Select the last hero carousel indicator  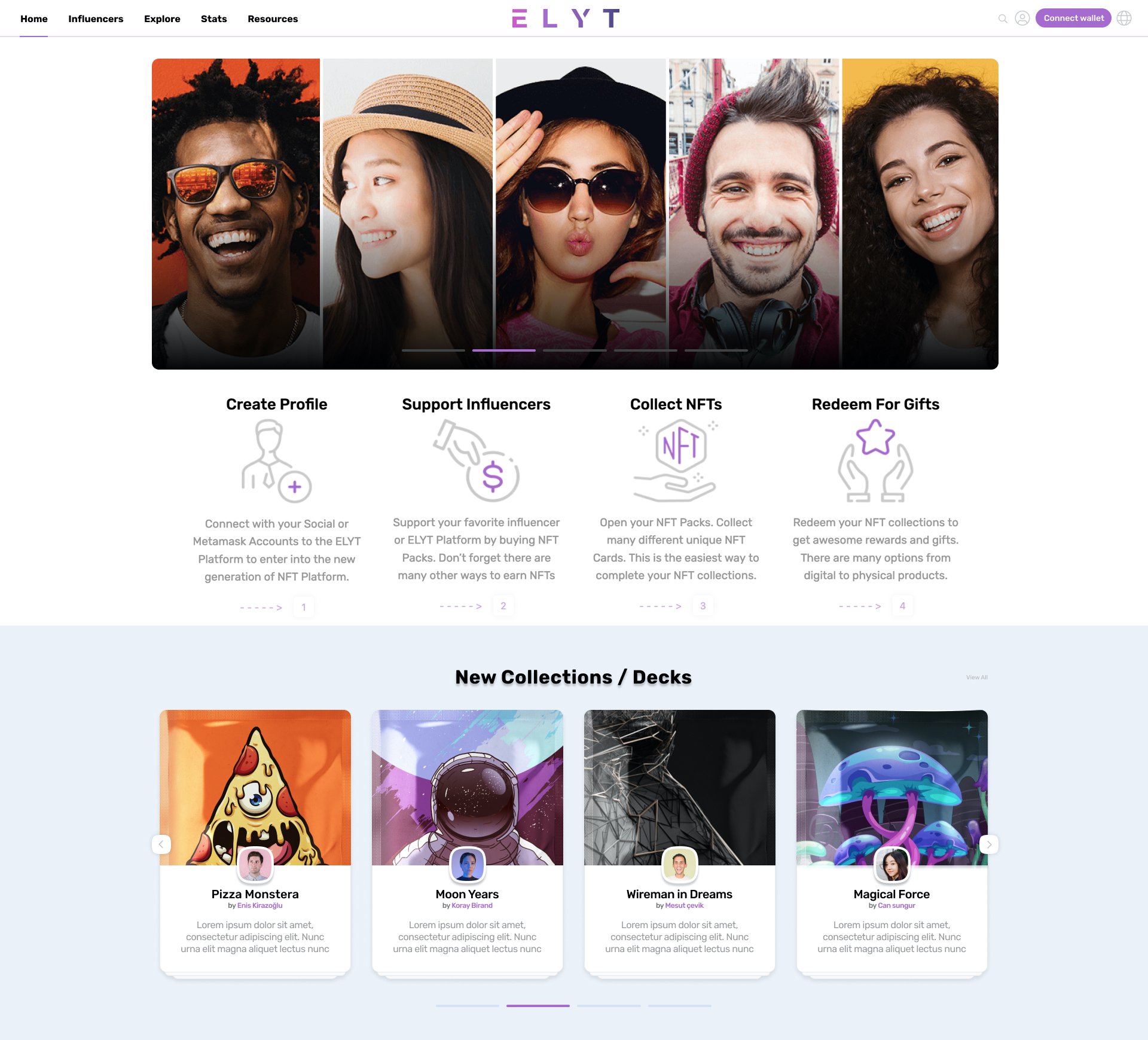(x=716, y=350)
